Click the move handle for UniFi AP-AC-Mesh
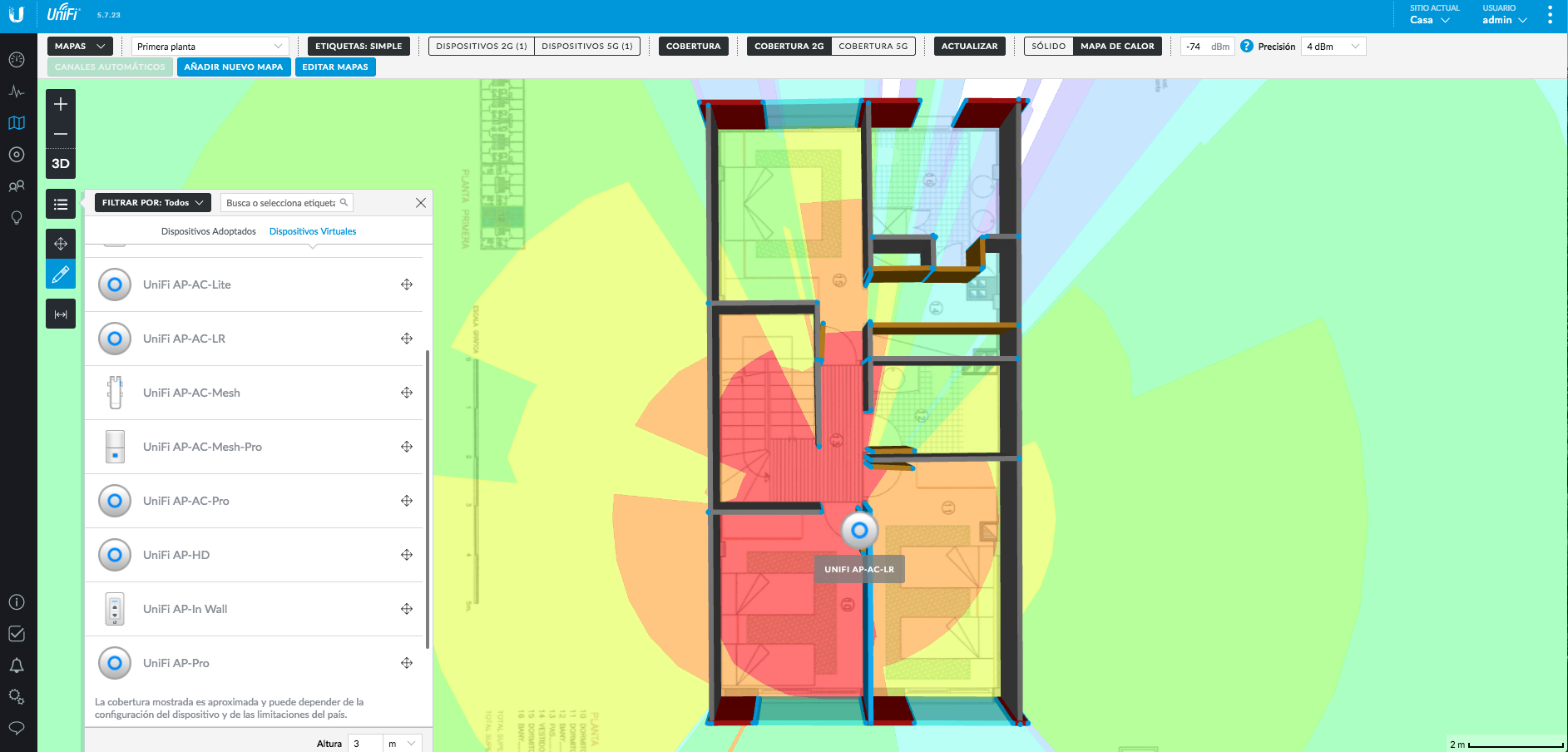The width and height of the screenshot is (1568, 752). [407, 393]
